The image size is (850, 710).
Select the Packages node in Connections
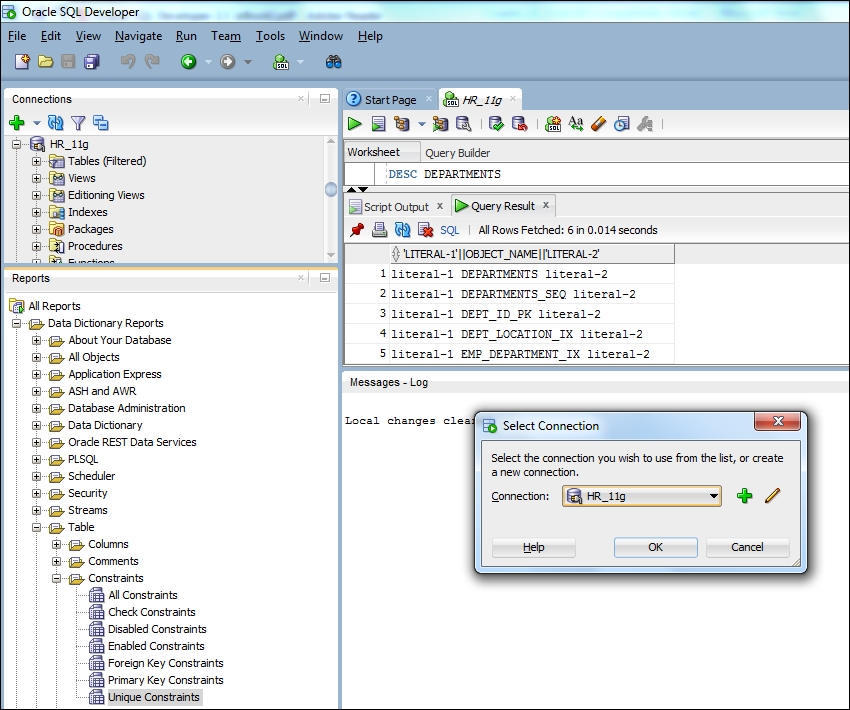(91, 229)
